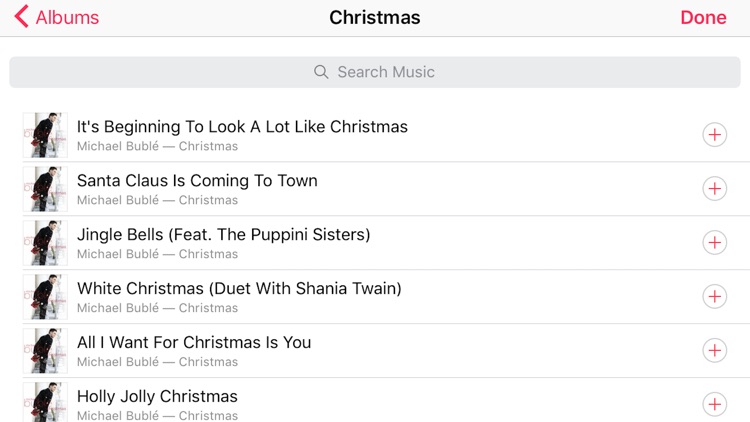This screenshot has height=422, width=750.
Task: Tap album artwork for first Christmas track
Action: [45, 135]
